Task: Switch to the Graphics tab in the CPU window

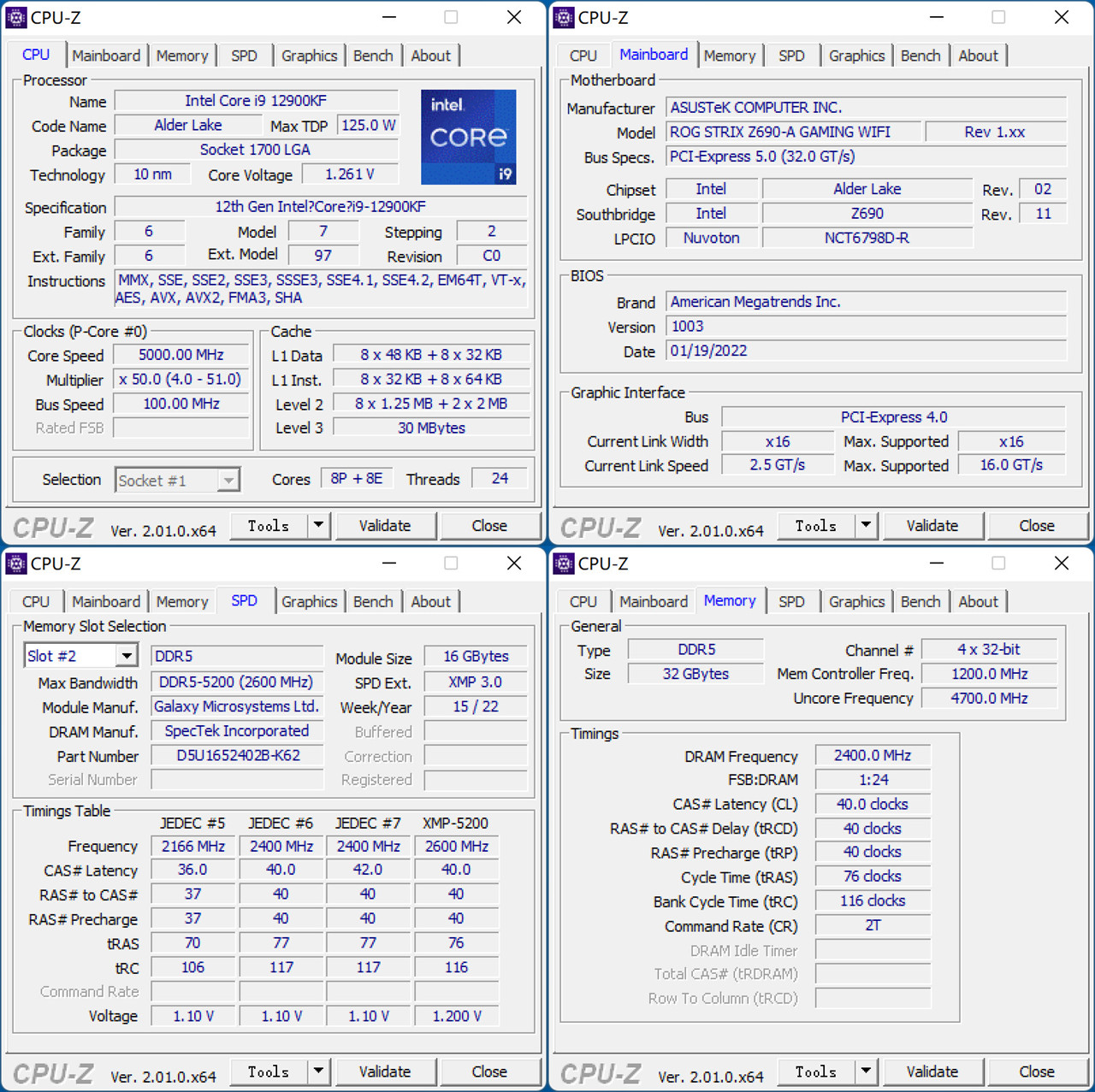Action: 309,55
